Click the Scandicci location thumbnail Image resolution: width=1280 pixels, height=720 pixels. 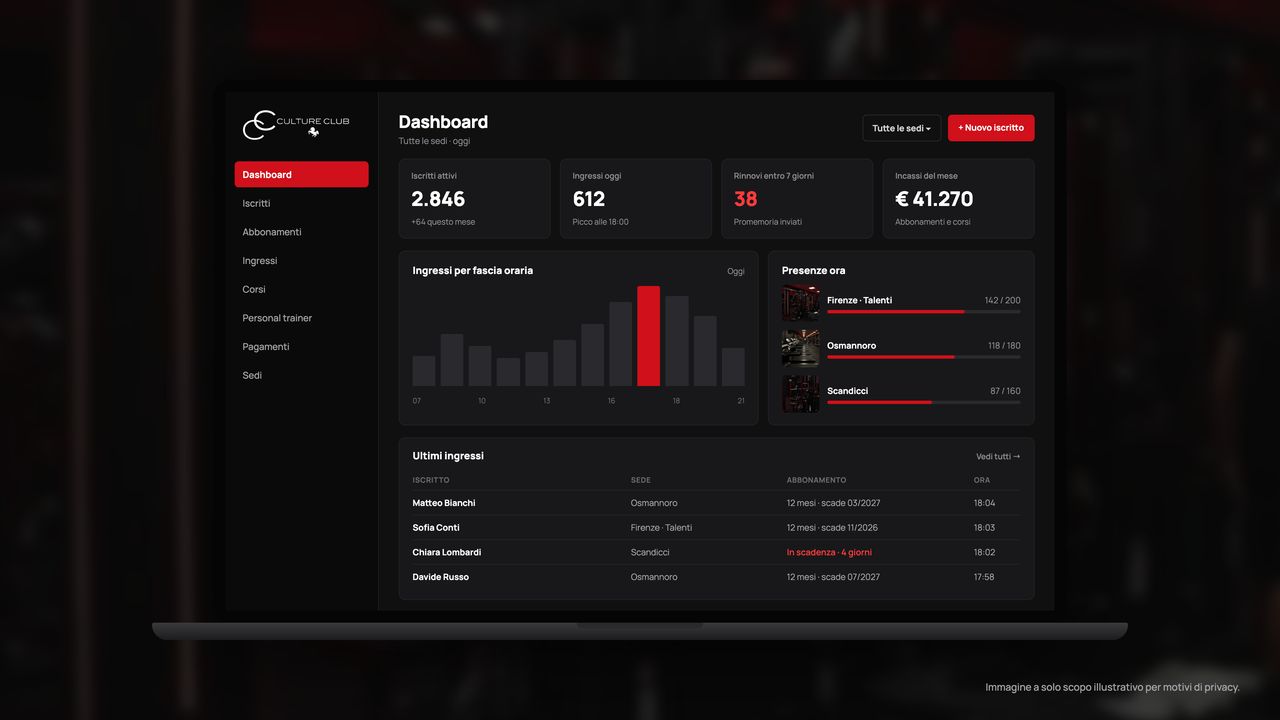click(x=801, y=394)
